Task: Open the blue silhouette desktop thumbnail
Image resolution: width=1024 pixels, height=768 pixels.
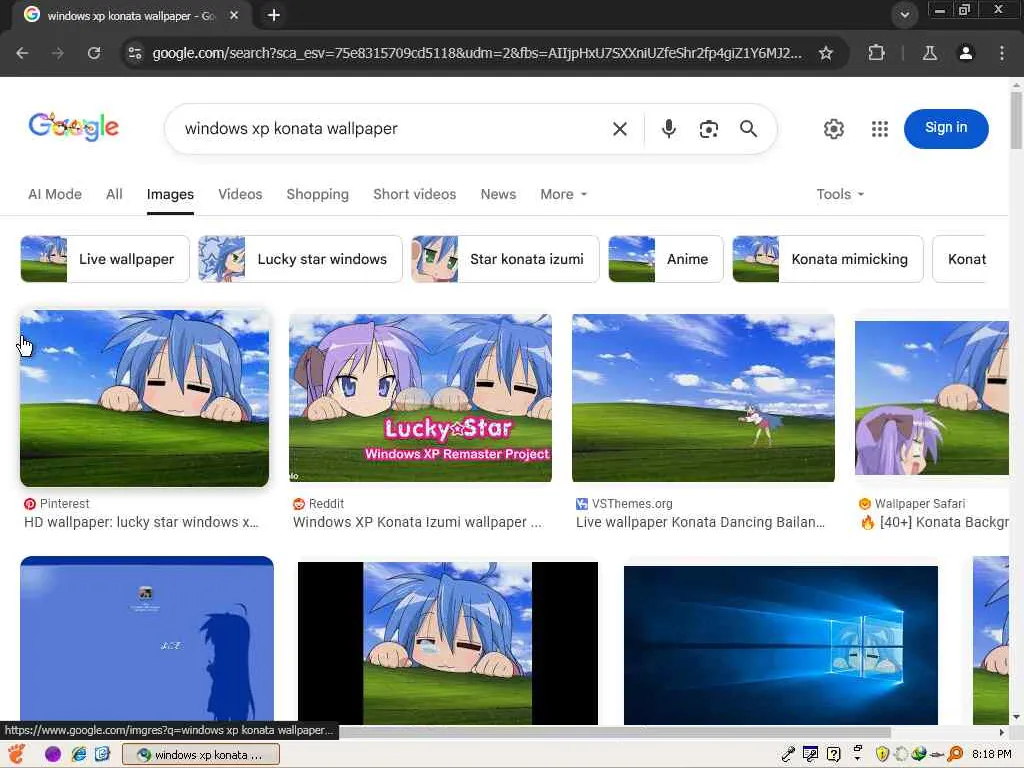Action: click(147, 640)
